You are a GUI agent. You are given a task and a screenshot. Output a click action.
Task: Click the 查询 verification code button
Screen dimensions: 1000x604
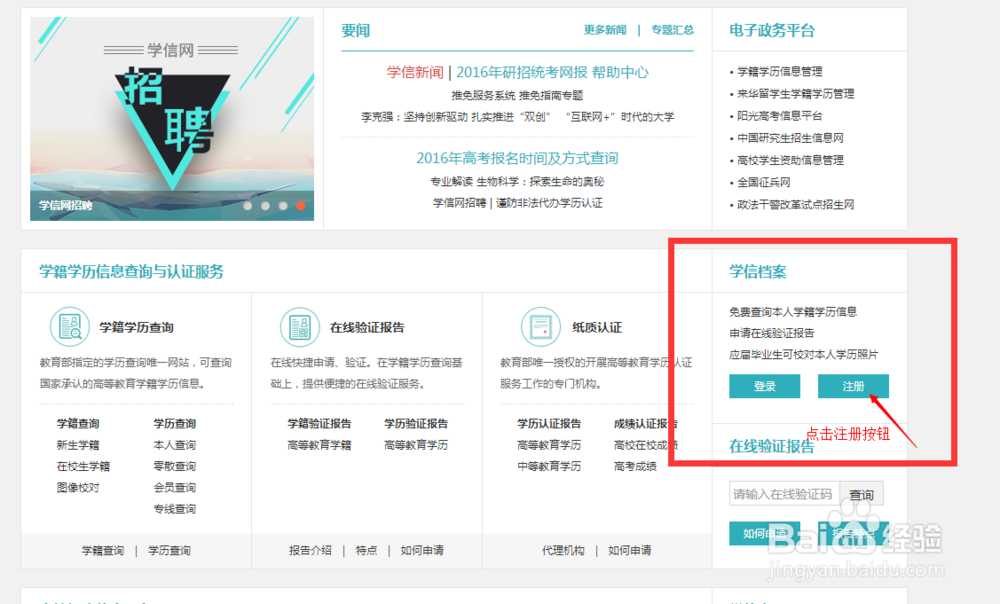click(x=861, y=493)
